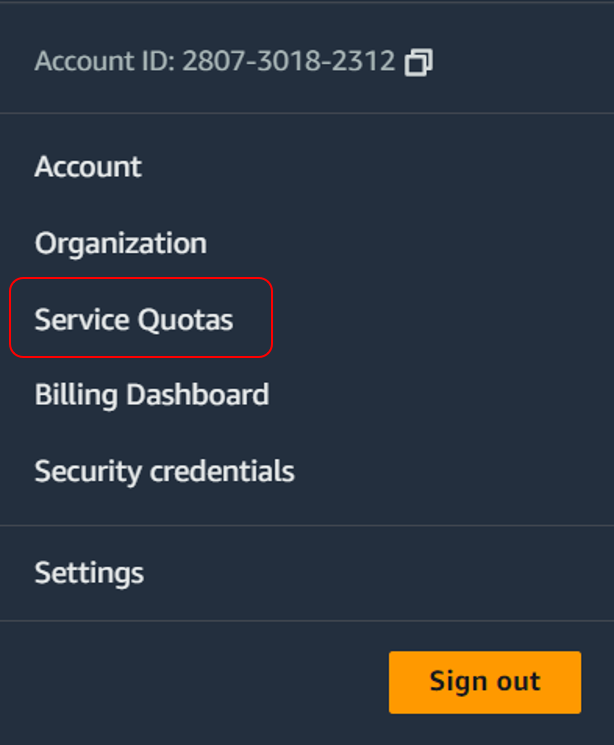Image resolution: width=614 pixels, height=745 pixels.
Task: Click the word Dashboard in Billing Dashboard
Action: (x=198, y=394)
